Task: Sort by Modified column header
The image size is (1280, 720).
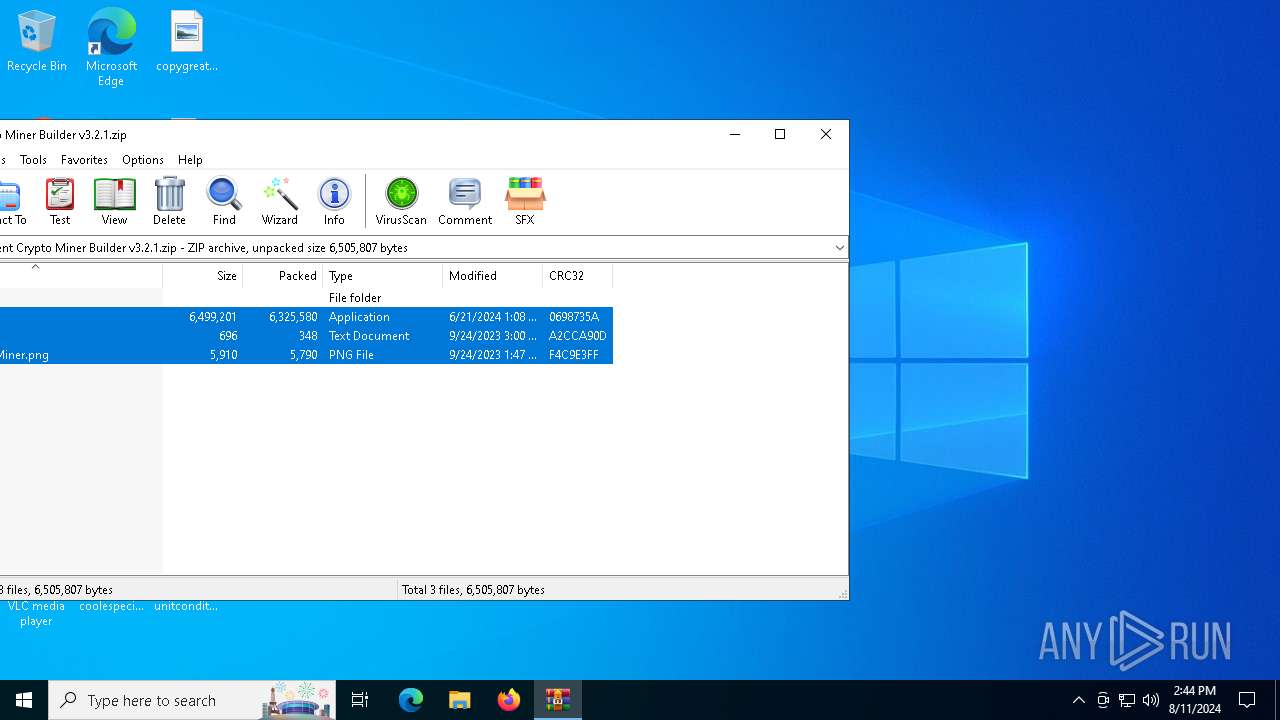Action: pos(493,275)
